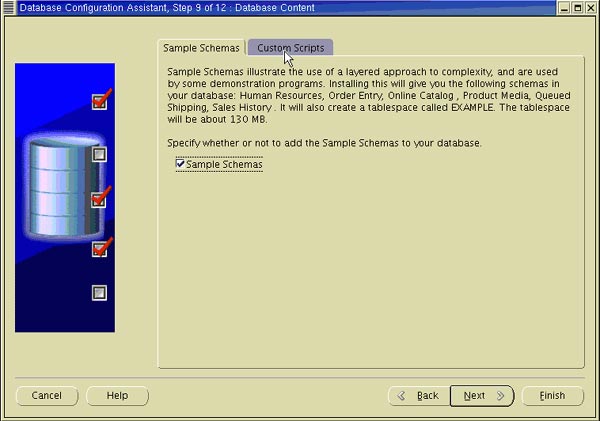Open Help for this step
The width and height of the screenshot is (600, 421).
[117, 395]
